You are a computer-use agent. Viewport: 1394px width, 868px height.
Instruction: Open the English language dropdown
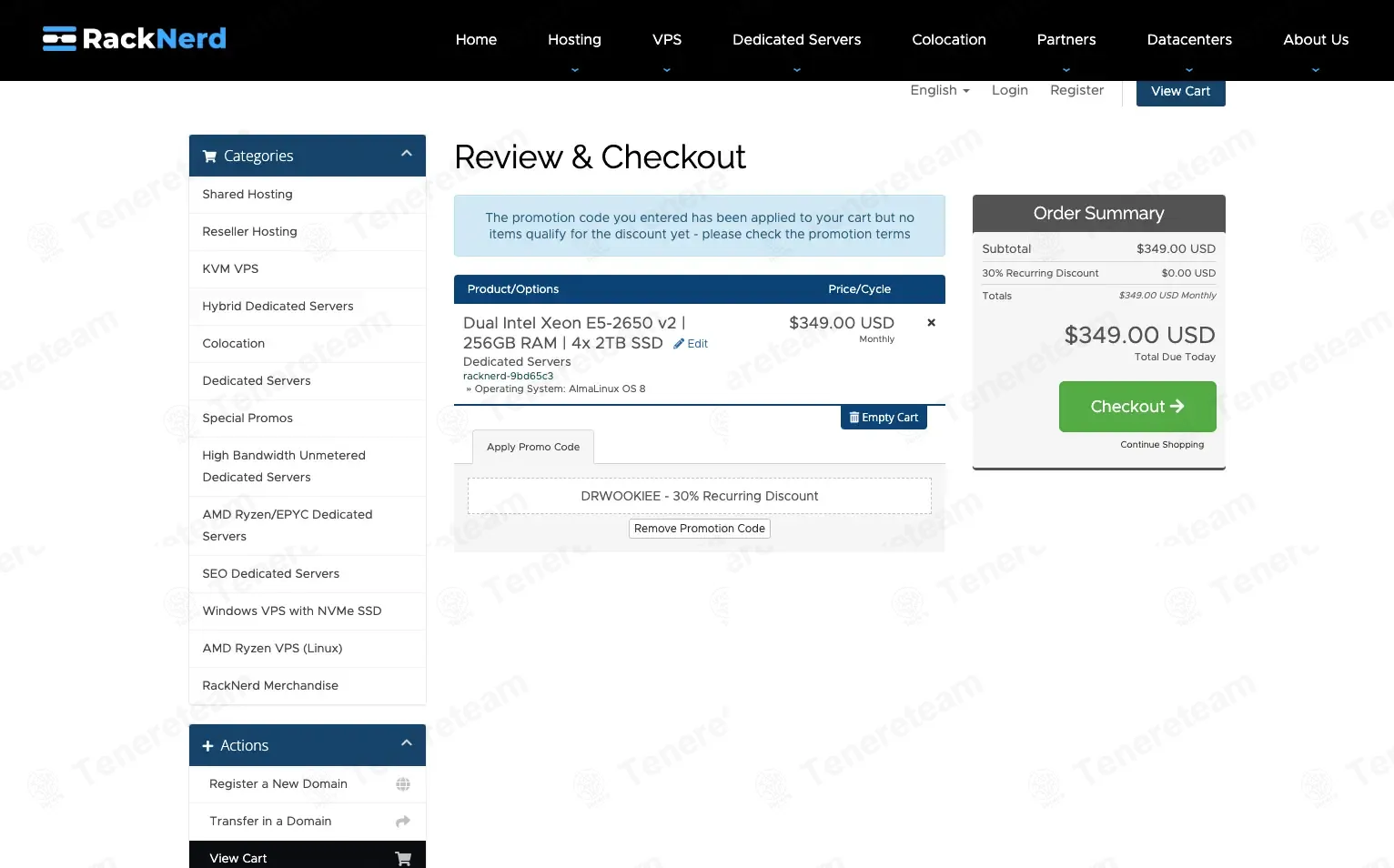tap(940, 90)
